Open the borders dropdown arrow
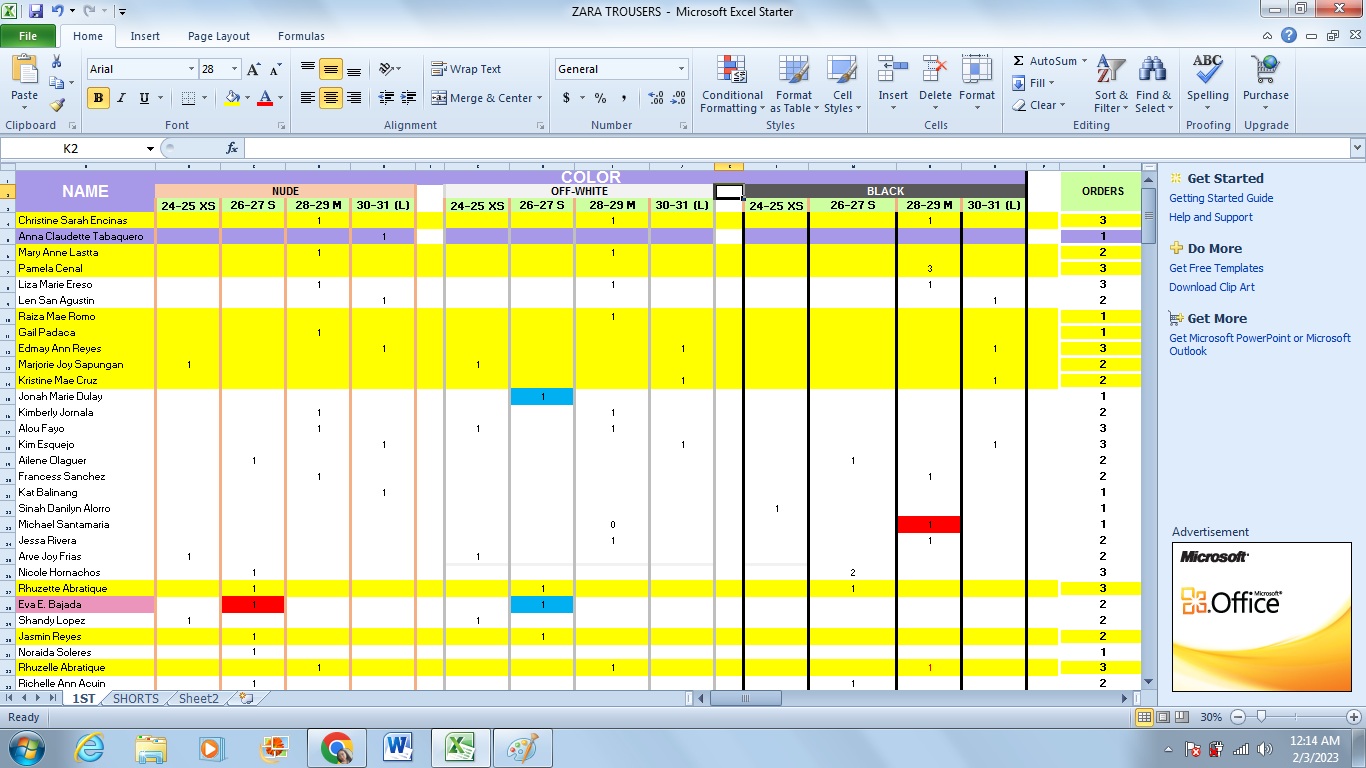This screenshot has height=768, width=1366. click(x=204, y=98)
